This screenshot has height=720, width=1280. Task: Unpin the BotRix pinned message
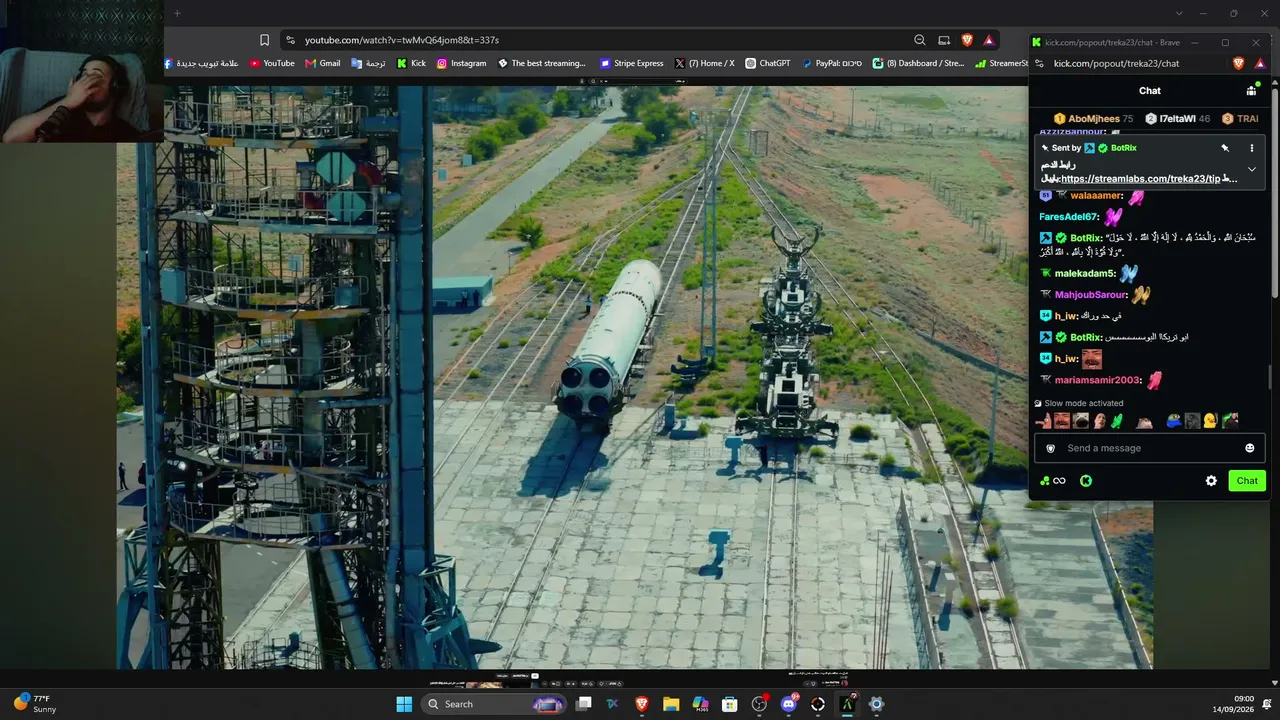(1224, 148)
